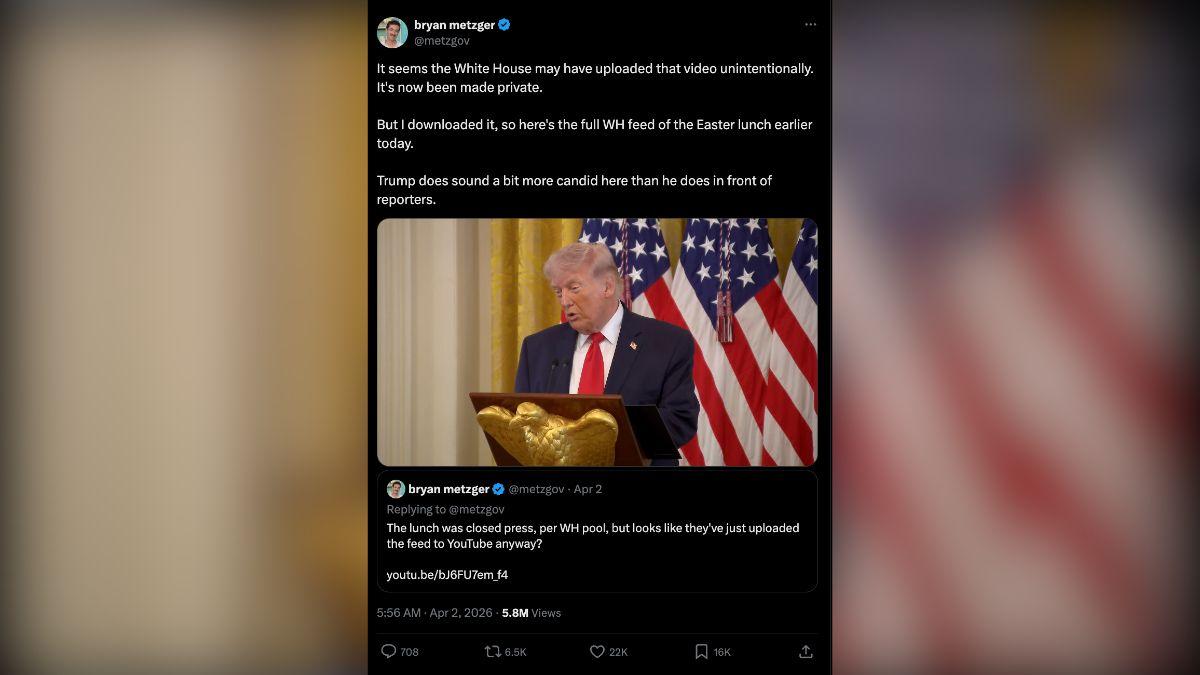This screenshot has height=675, width=1200.
Task: Click Replying to @metzgov in quoted tweet
Action: [445, 509]
